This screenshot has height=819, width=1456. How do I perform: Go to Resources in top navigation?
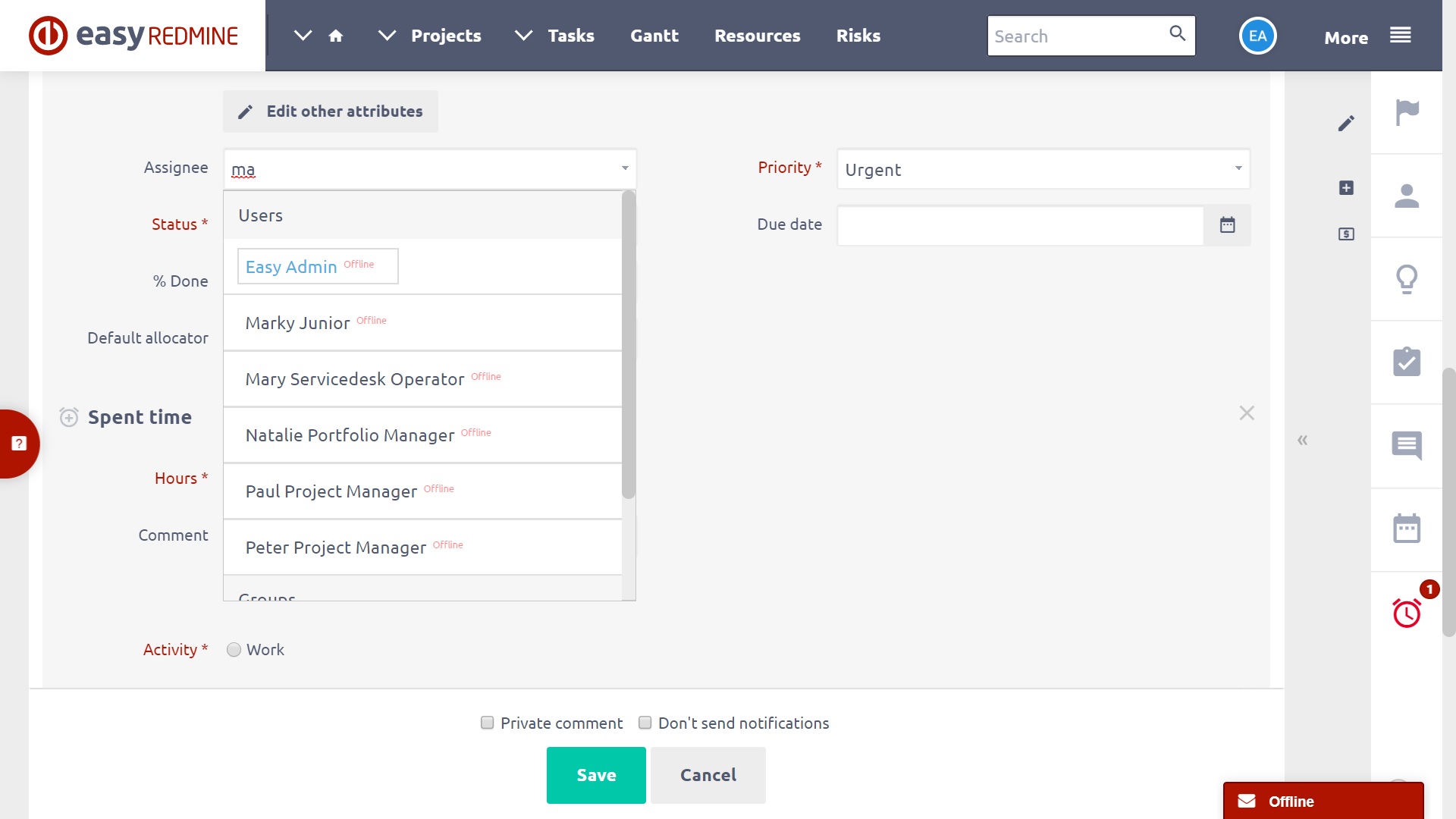coord(757,36)
